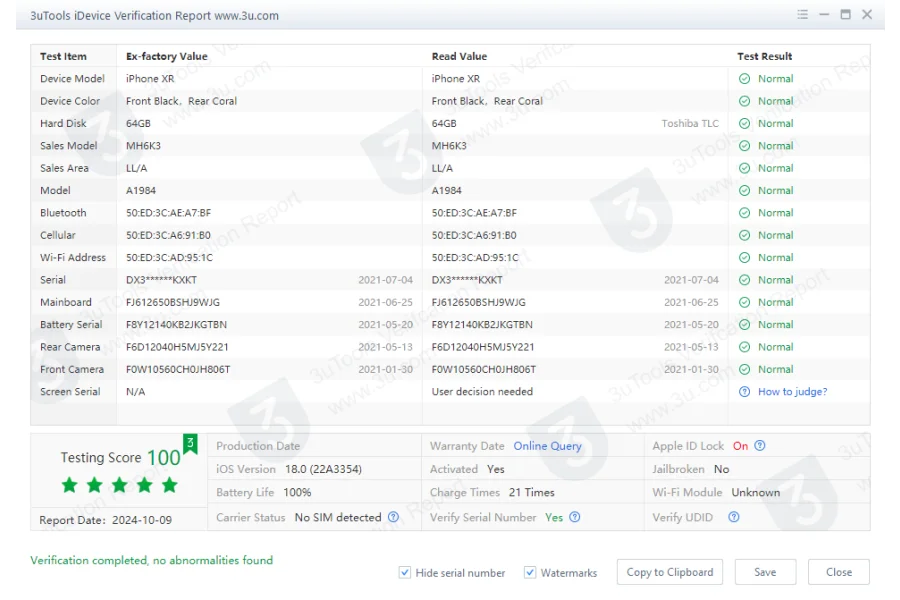Click green check icon in Sales Area row
This screenshot has width=900, height=600.
pyautogui.click(x=744, y=168)
